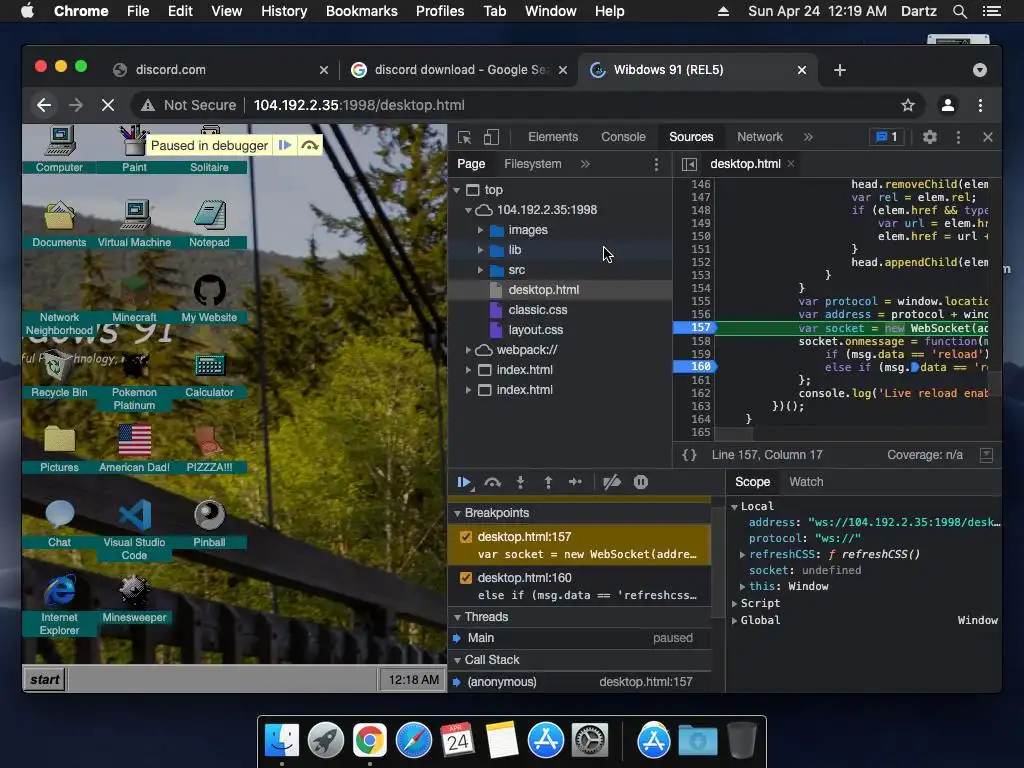1024x768 pixels.
Task: Open classic.css in the file tree
Action: (x=537, y=310)
